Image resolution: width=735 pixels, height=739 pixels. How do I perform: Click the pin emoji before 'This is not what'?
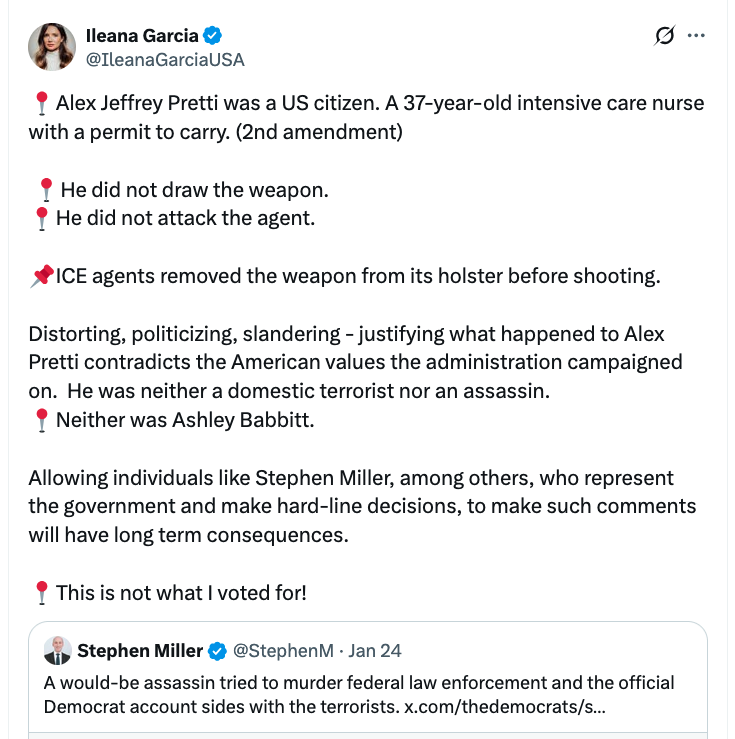pyautogui.click(x=41, y=593)
